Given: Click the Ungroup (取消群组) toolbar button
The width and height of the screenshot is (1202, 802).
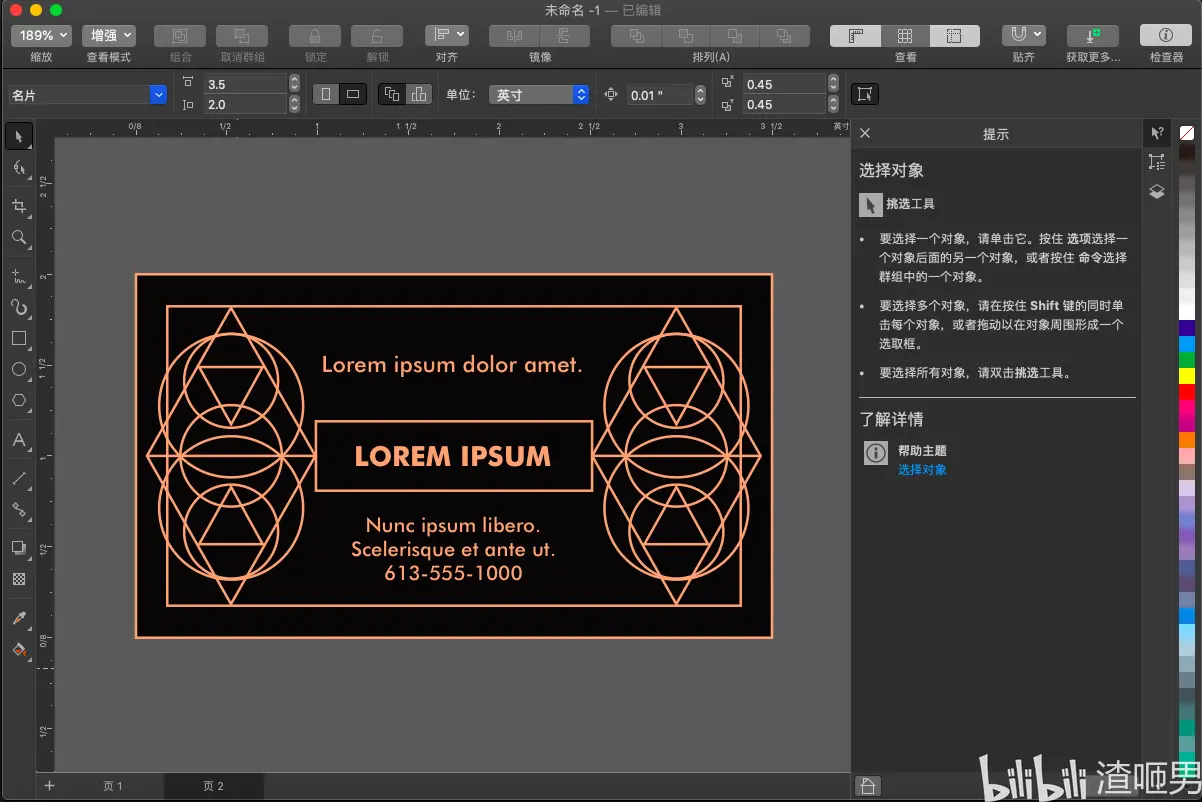Looking at the screenshot, I should click(x=242, y=35).
